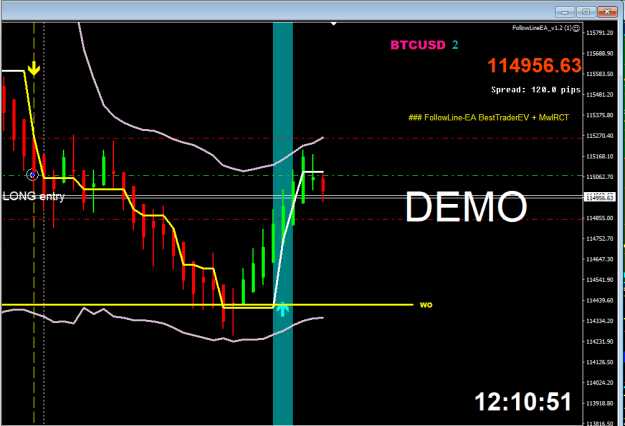Click the smiley face EA status icon

click(576, 28)
